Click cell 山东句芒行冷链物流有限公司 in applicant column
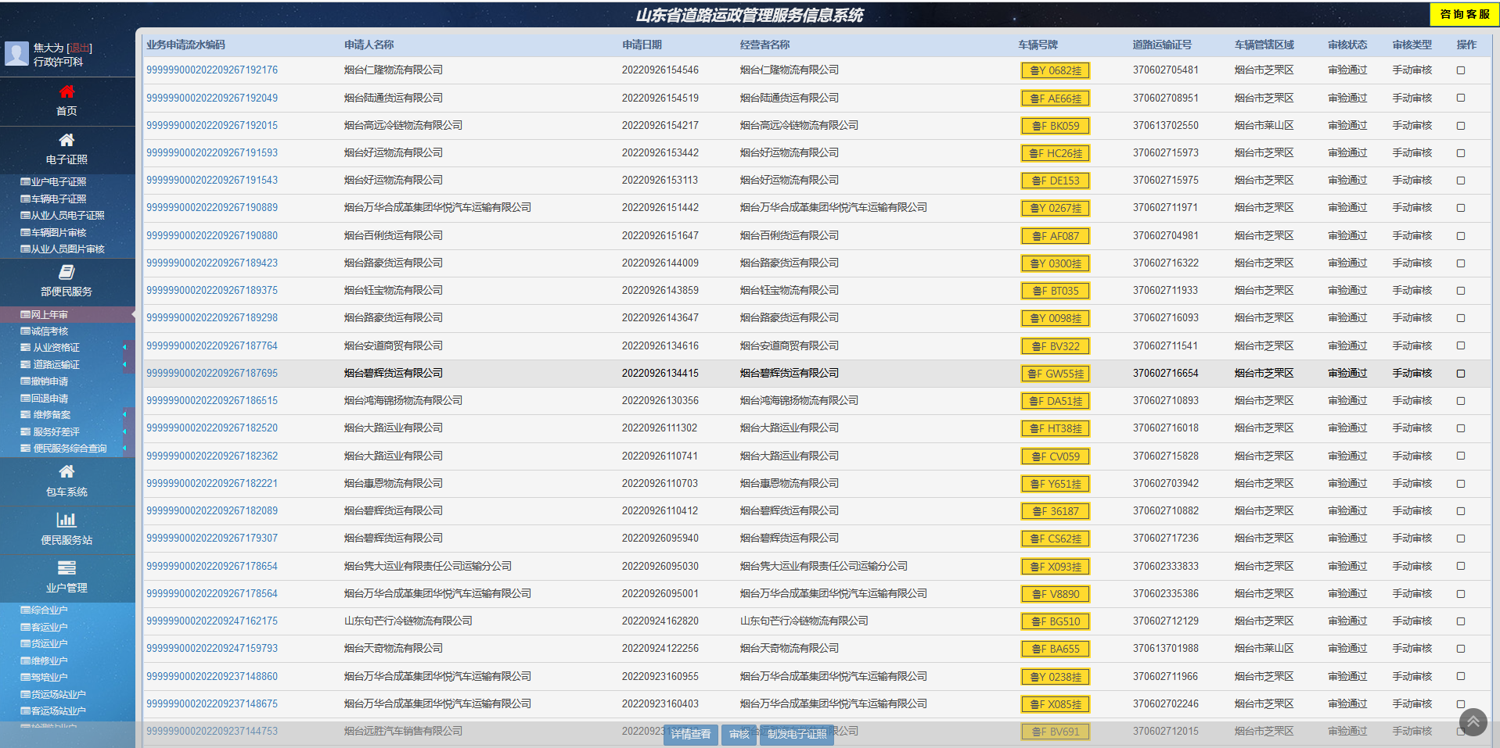This screenshot has height=748, width=1500. tap(408, 621)
